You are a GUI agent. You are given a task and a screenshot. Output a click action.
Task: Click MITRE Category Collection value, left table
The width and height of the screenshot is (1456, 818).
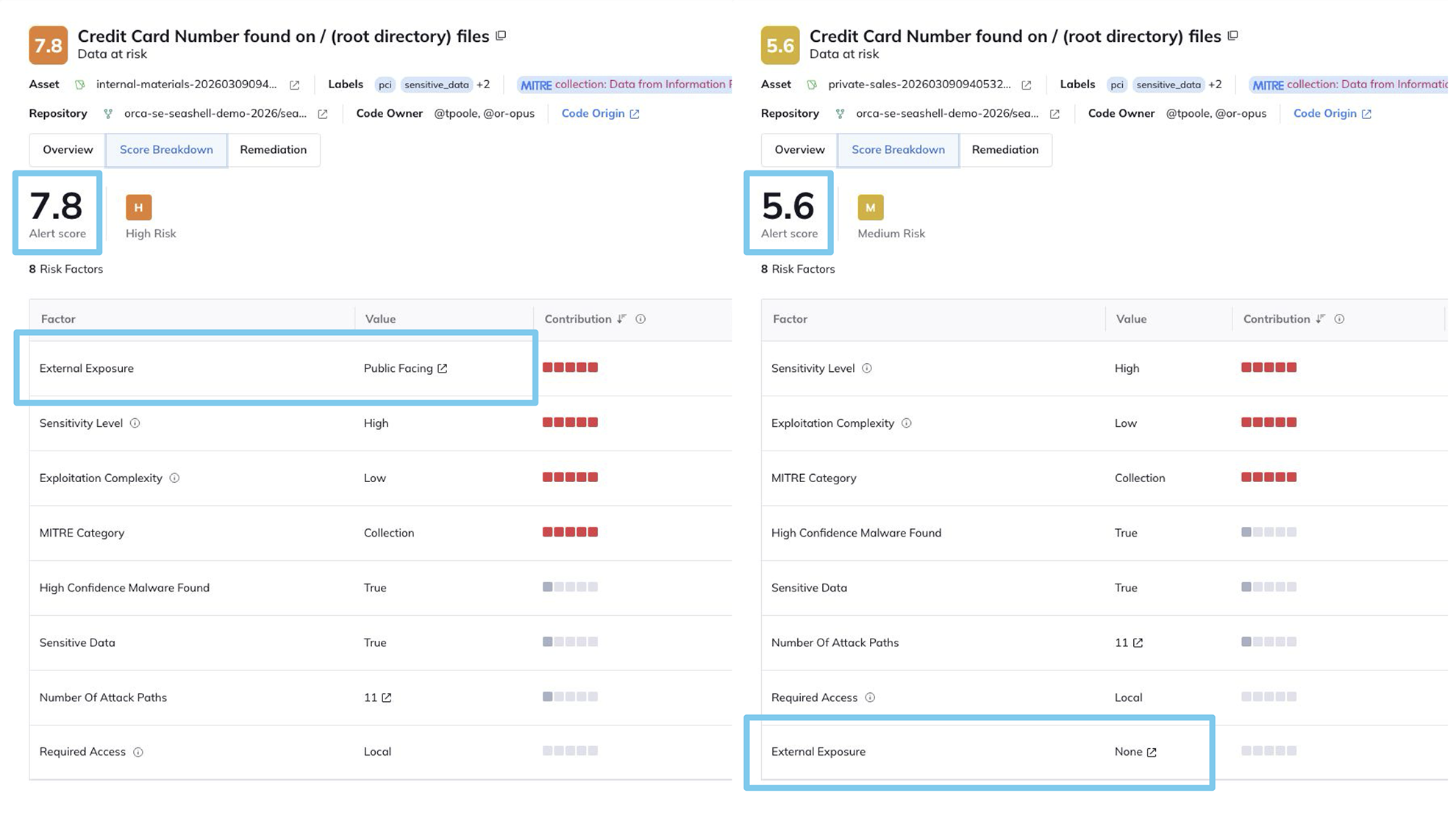click(x=389, y=533)
